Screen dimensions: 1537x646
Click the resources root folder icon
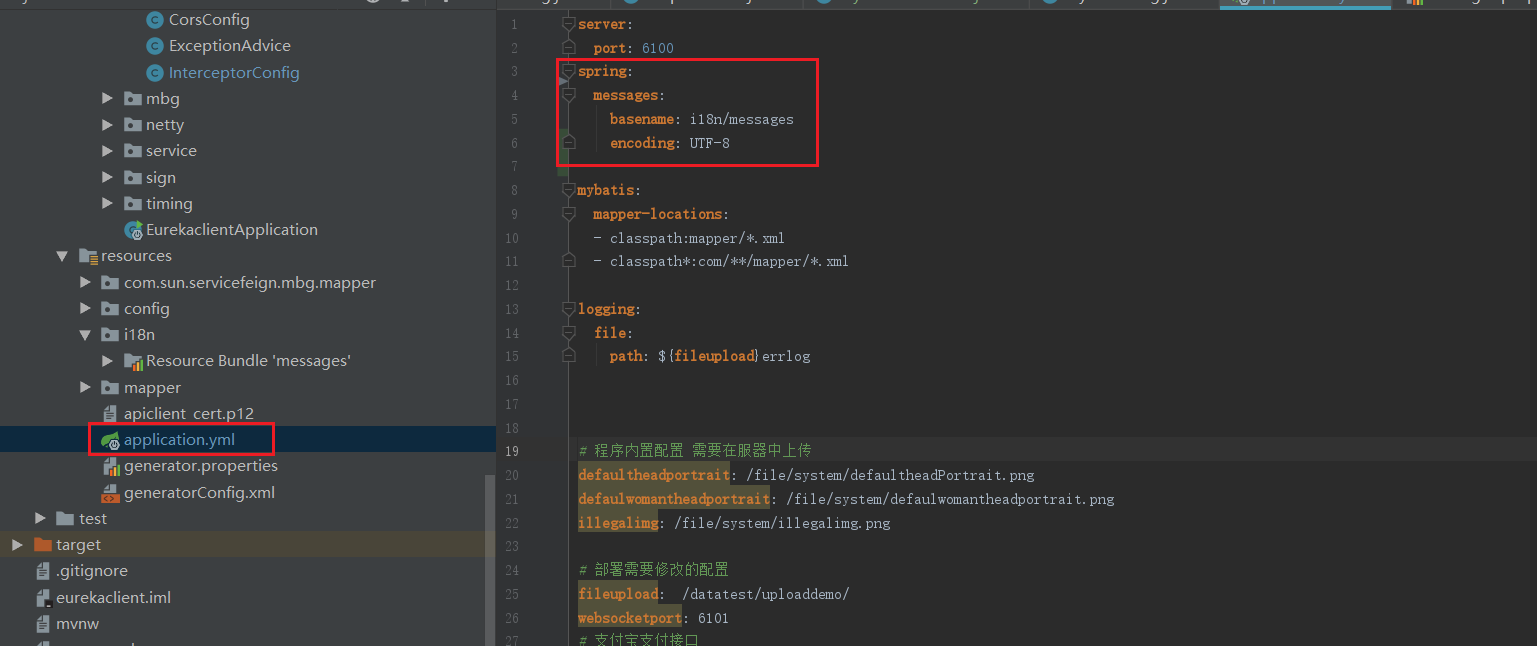(88, 256)
